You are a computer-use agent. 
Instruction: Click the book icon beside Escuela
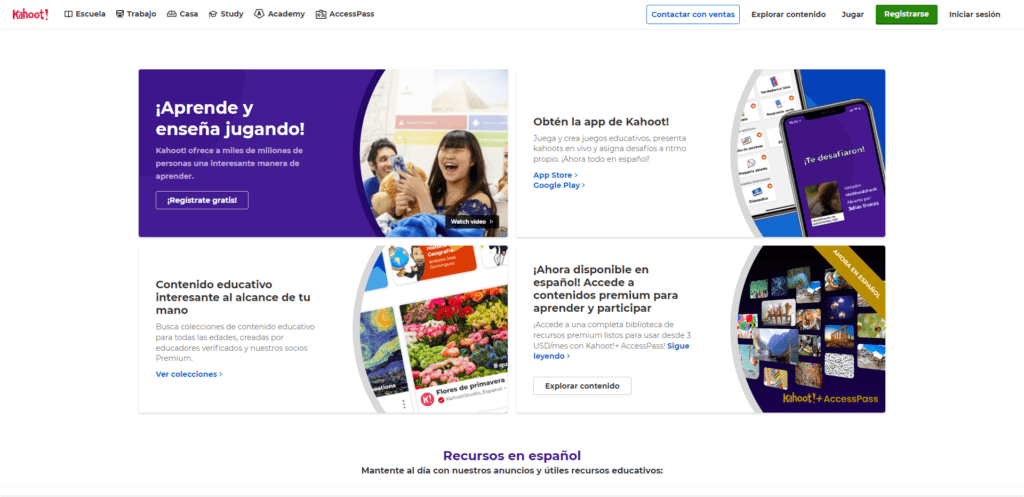coord(69,14)
